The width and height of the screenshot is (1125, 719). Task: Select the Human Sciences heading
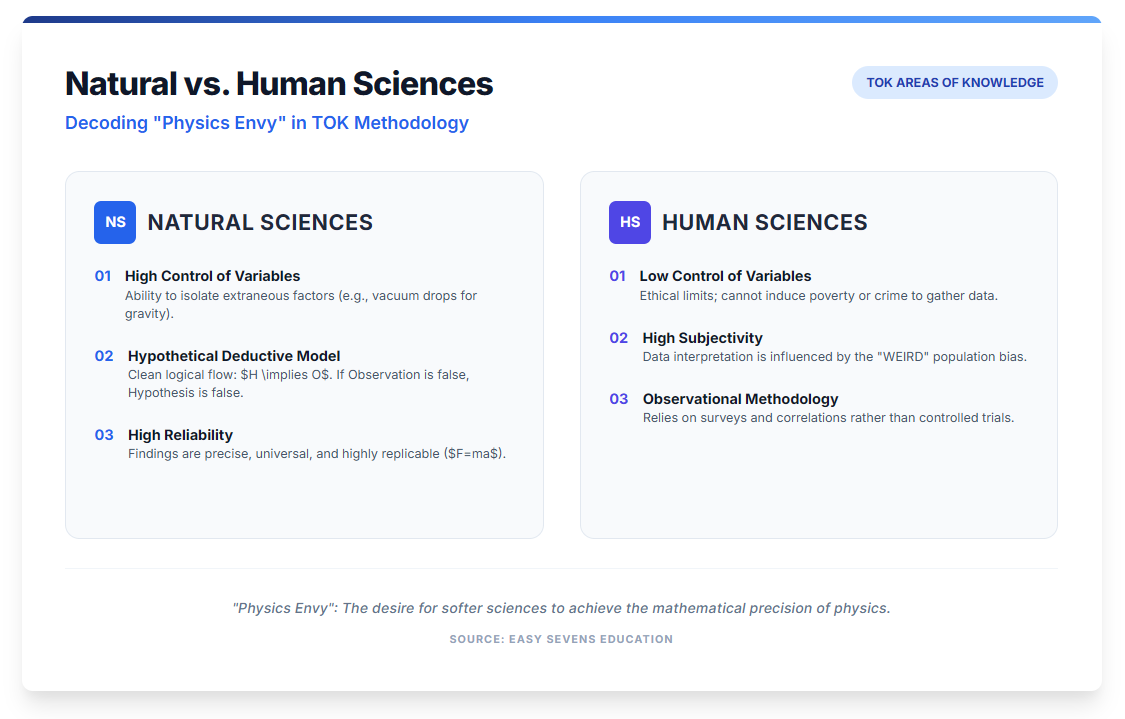764,222
